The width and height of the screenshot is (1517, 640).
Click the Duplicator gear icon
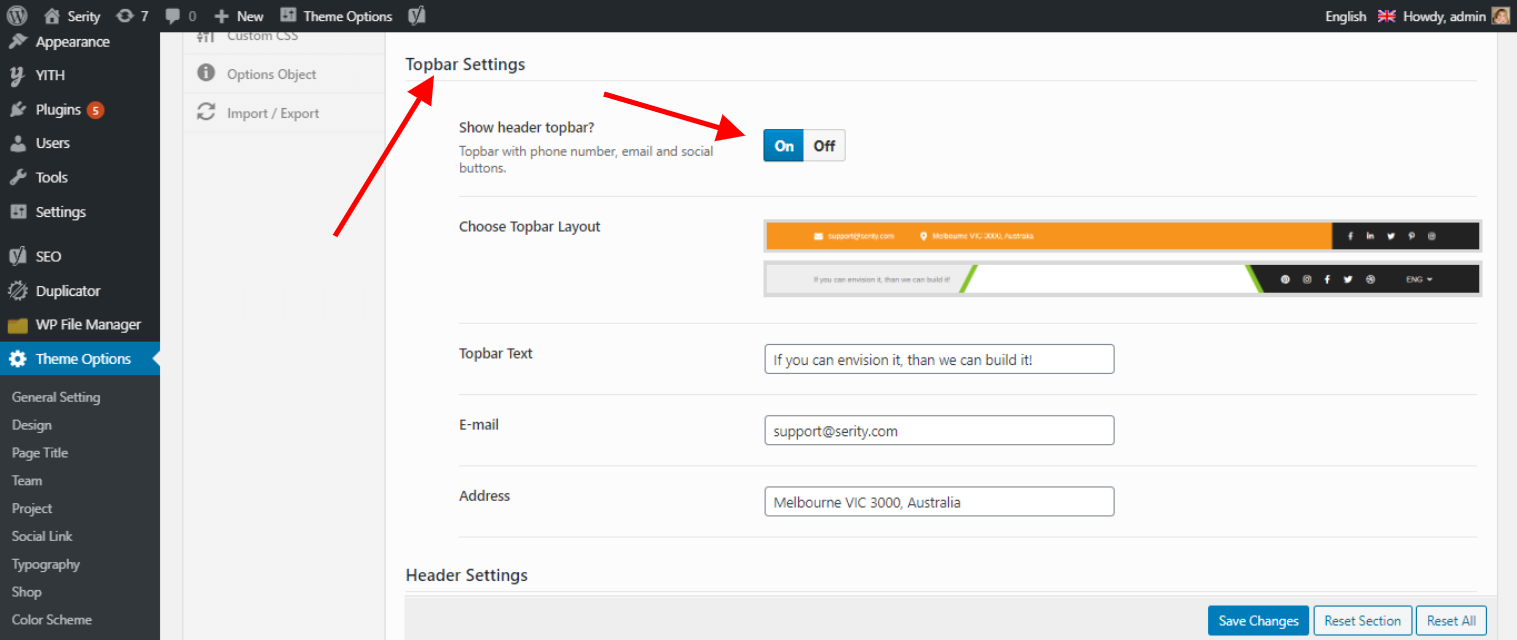point(18,291)
